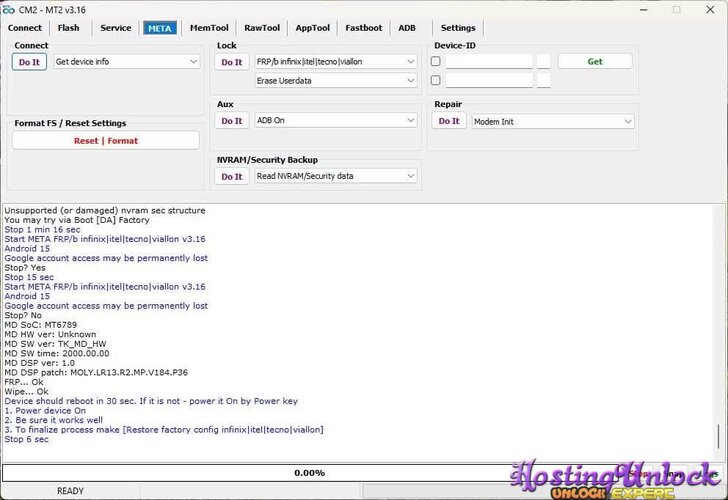The image size is (728, 500).
Task: Expand the FRP/b infinix|itel|tecno|viallon dropdown
Action: coord(336,61)
